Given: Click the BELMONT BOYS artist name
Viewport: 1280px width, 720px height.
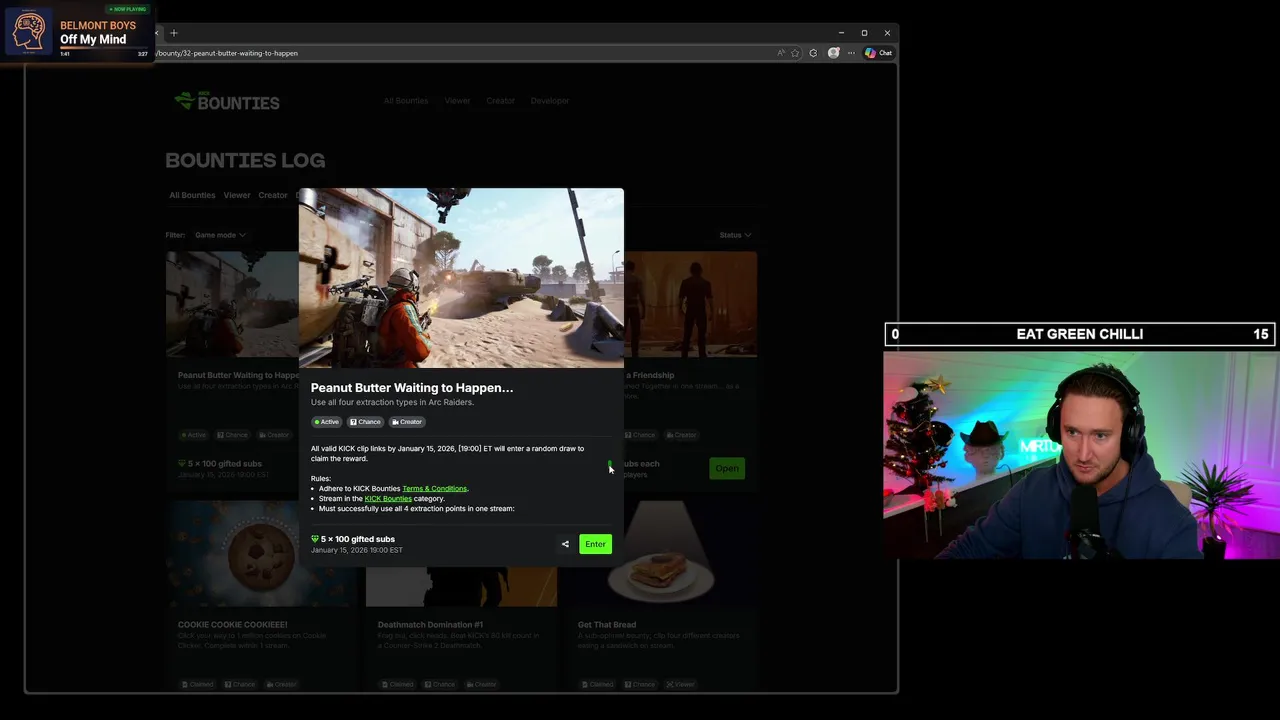Looking at the screenshot, I should 98,25.
